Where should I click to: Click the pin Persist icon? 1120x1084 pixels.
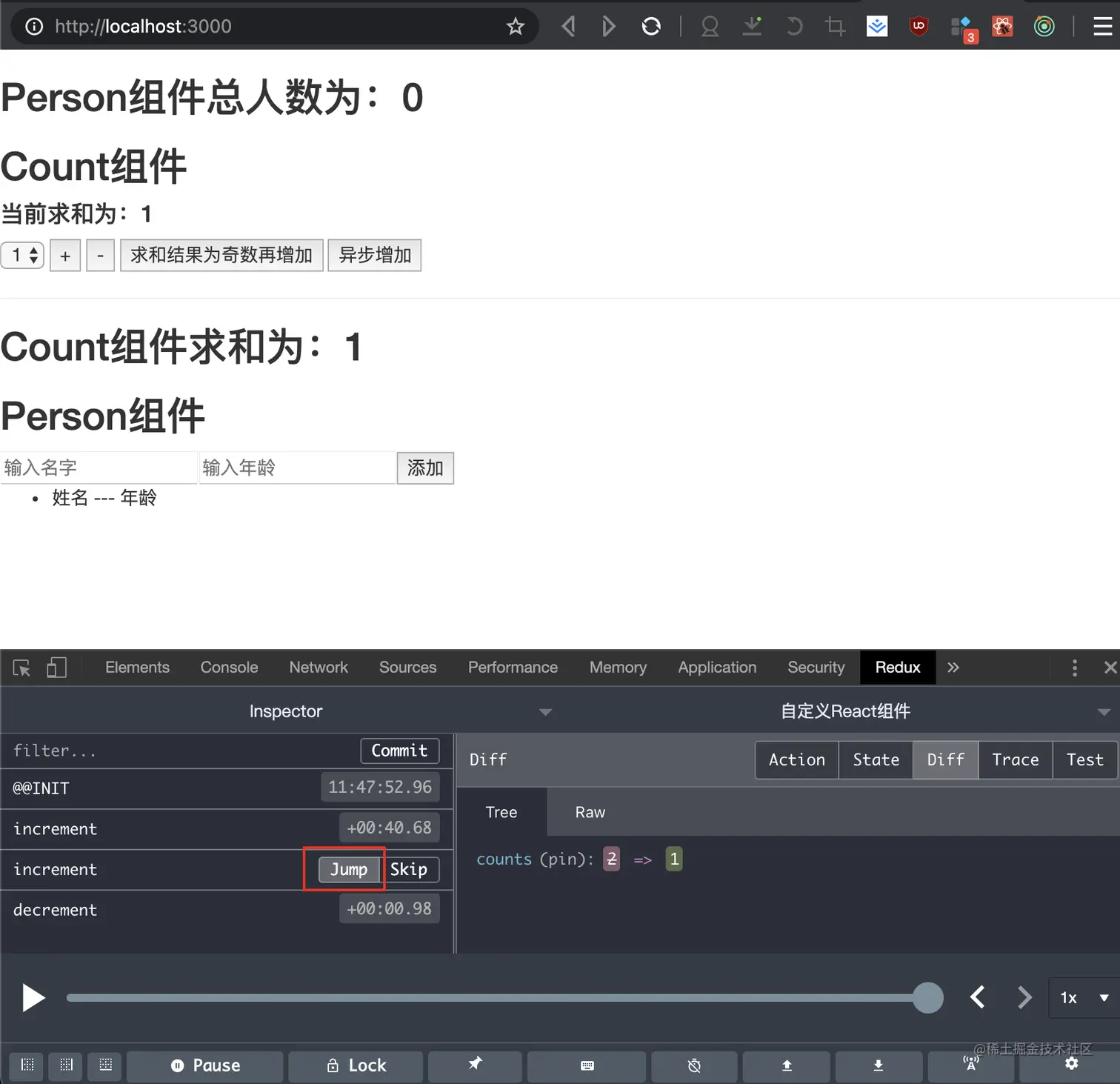(475, 1065)
